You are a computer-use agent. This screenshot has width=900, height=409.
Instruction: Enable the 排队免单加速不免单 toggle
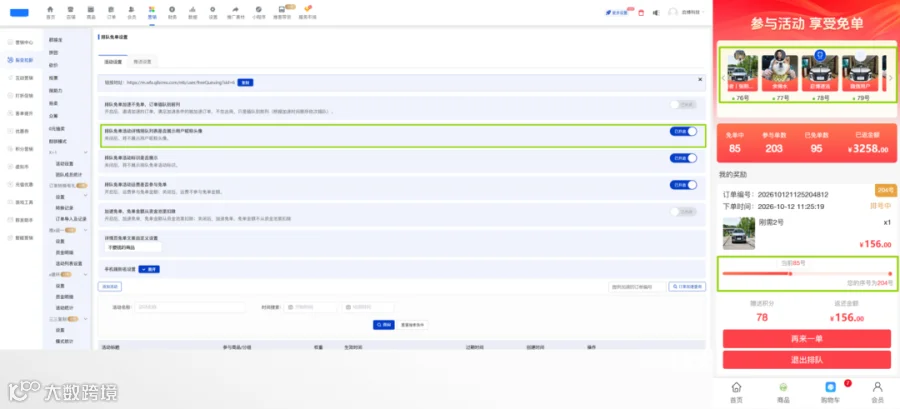coord(683,104)
